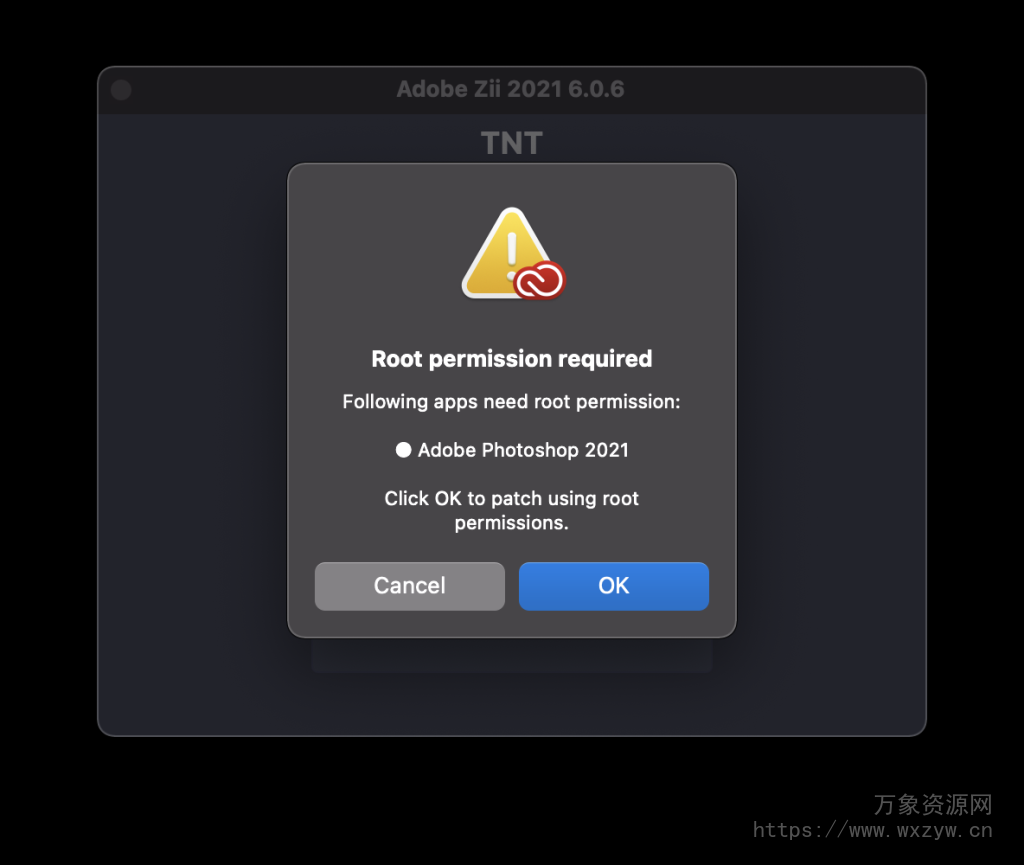1024x865 pixels.
Task: Click the Cancel button in the dialog
Action: coord(409,586)
